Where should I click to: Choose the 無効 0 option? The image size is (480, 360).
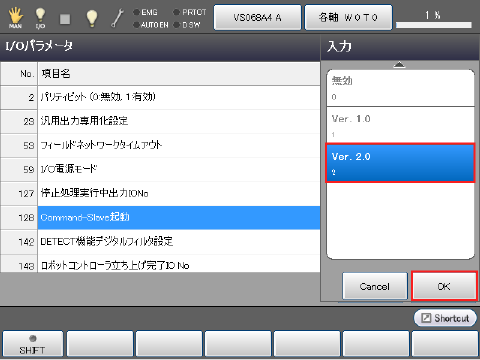(400, 88)
